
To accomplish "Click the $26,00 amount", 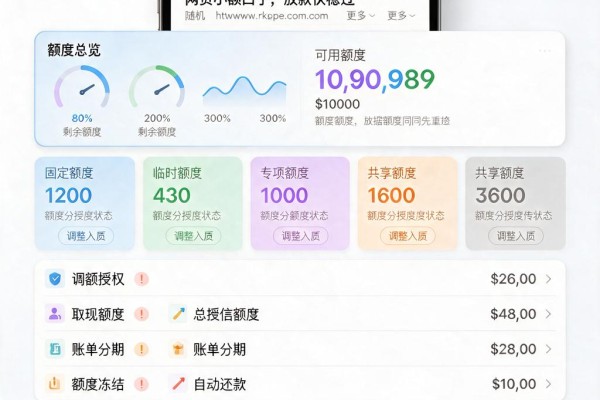I will click(513, 279).
